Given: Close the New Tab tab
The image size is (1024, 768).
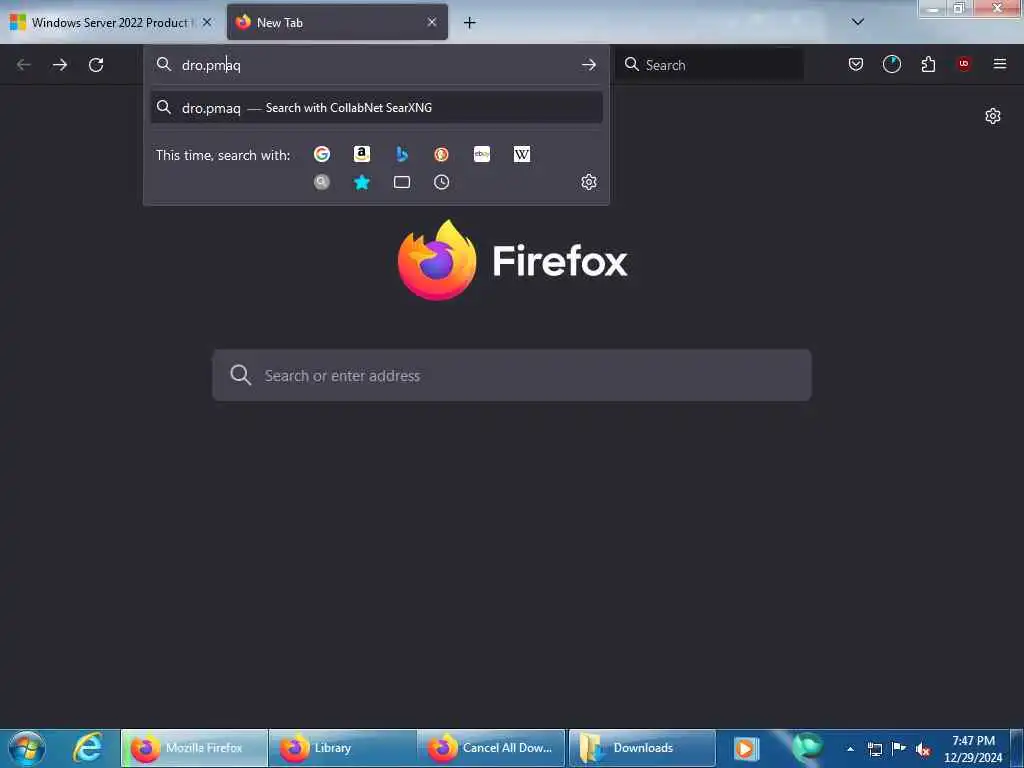Looking at the screenshot, I should point(432,22).
